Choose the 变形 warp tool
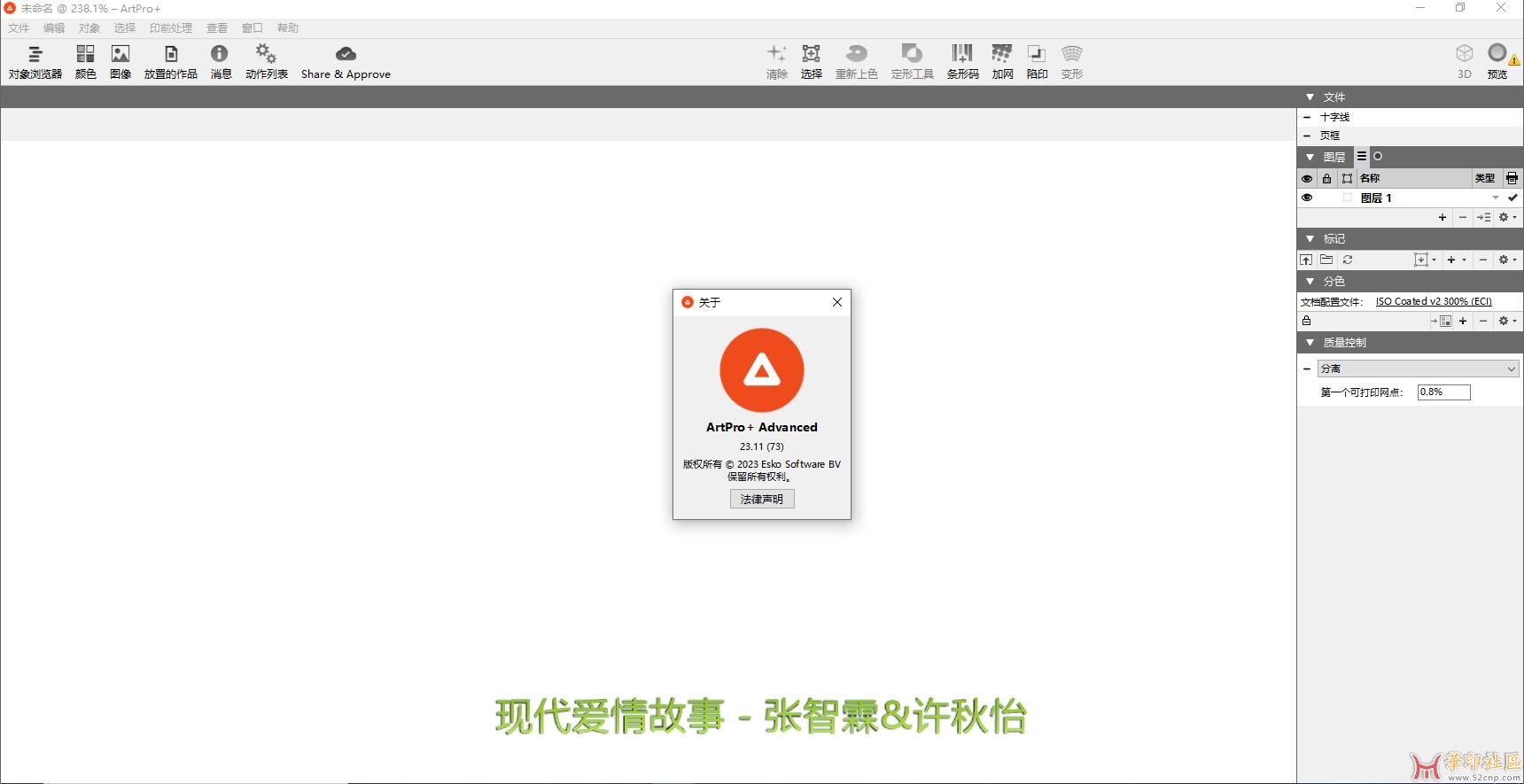1524x784 pixels. pos(1072,62)
